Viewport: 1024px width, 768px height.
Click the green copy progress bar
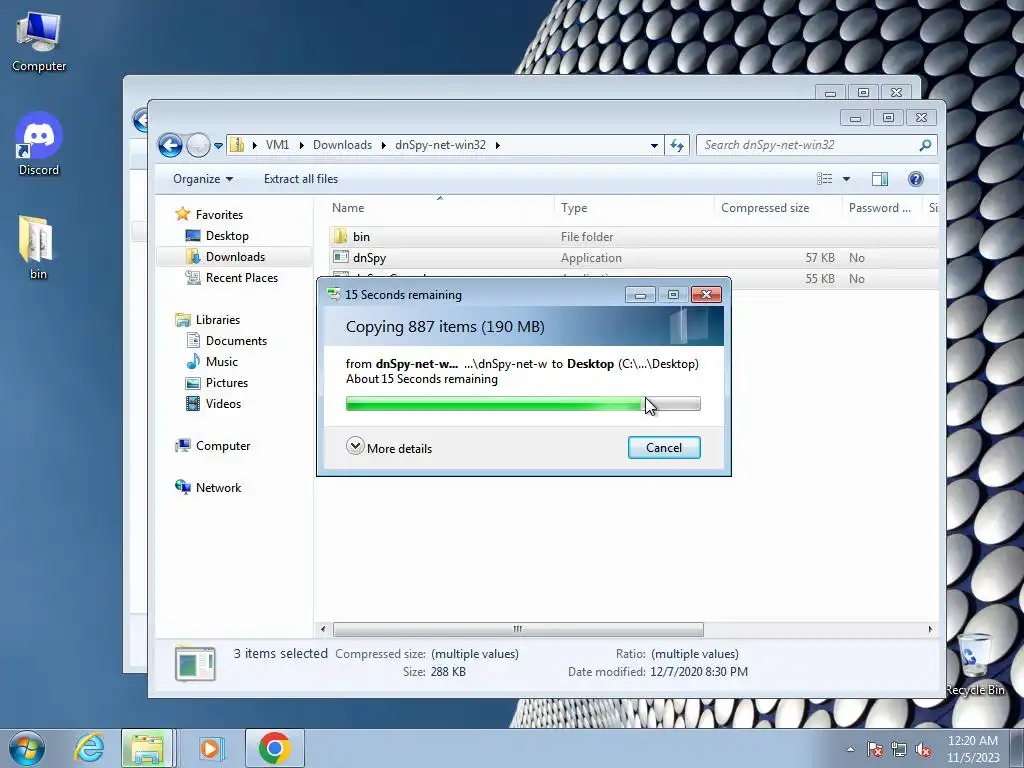point(523,404)
